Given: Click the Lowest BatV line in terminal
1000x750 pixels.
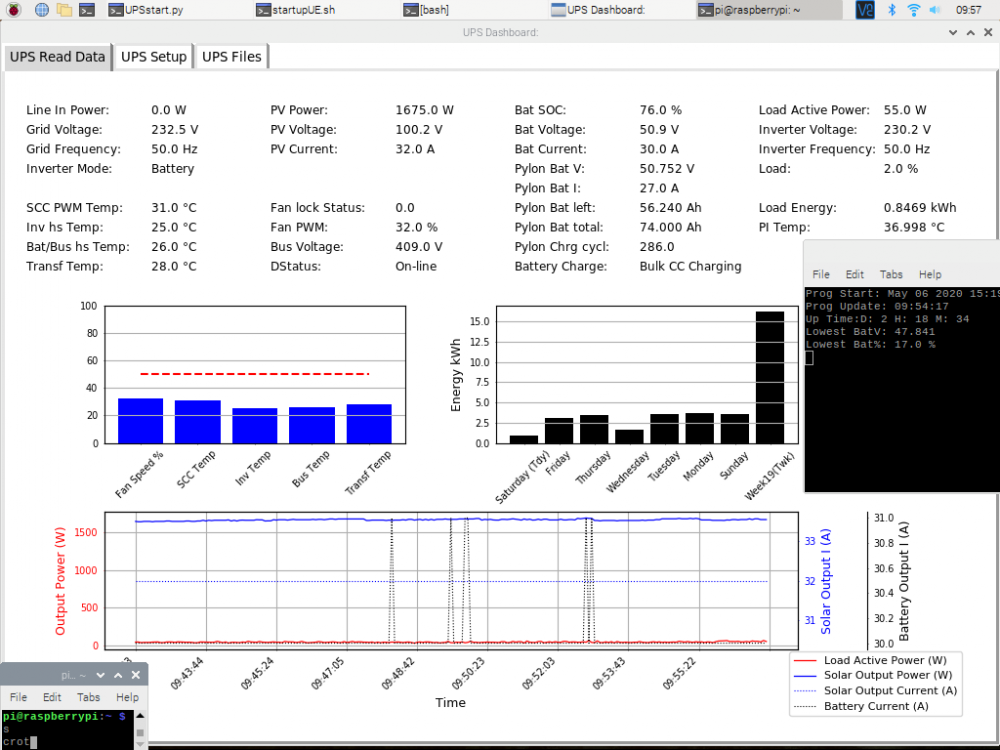Looking at the screenshot, I should pyautogui.click(x=870, y=332).
